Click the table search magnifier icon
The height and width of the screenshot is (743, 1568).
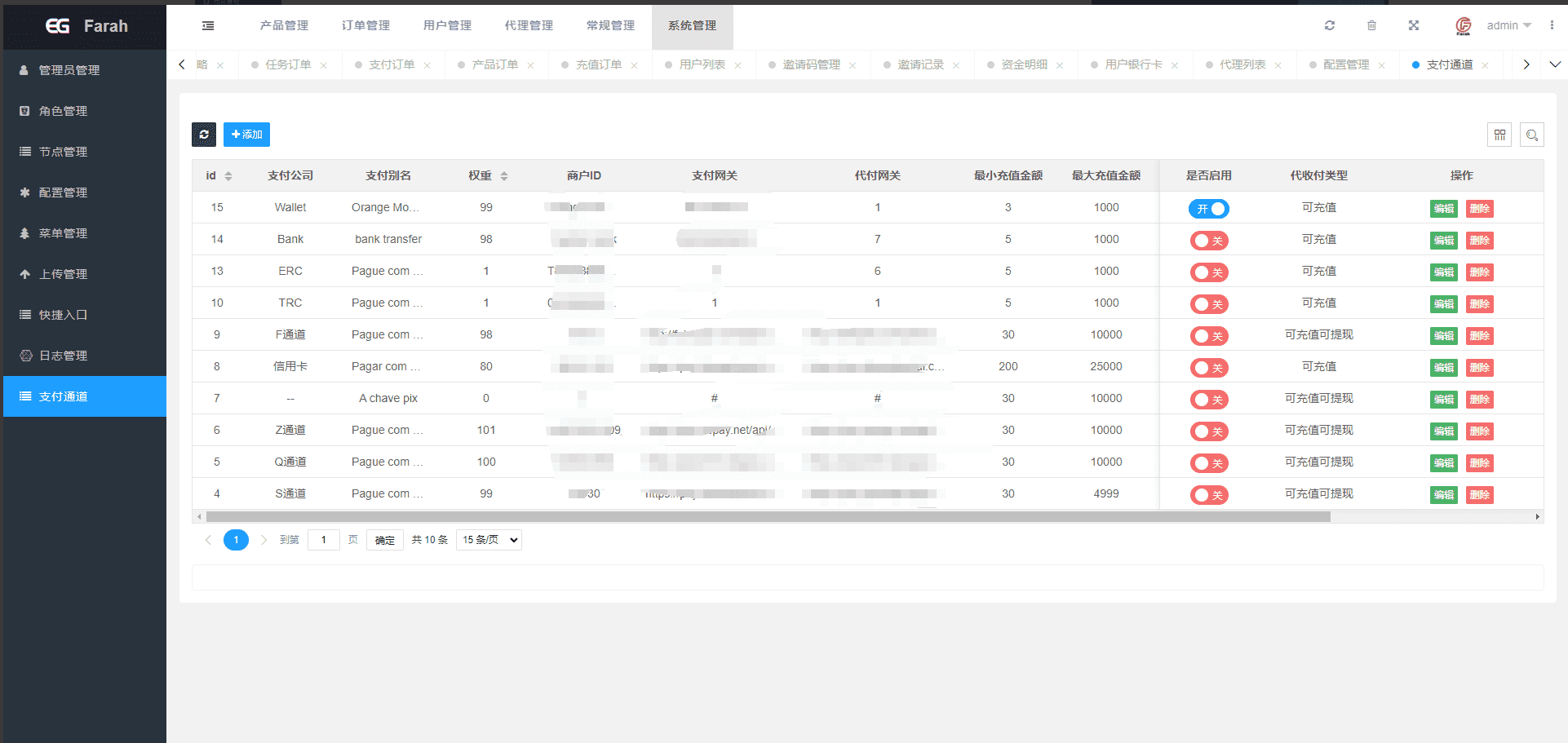(1531, 135)
